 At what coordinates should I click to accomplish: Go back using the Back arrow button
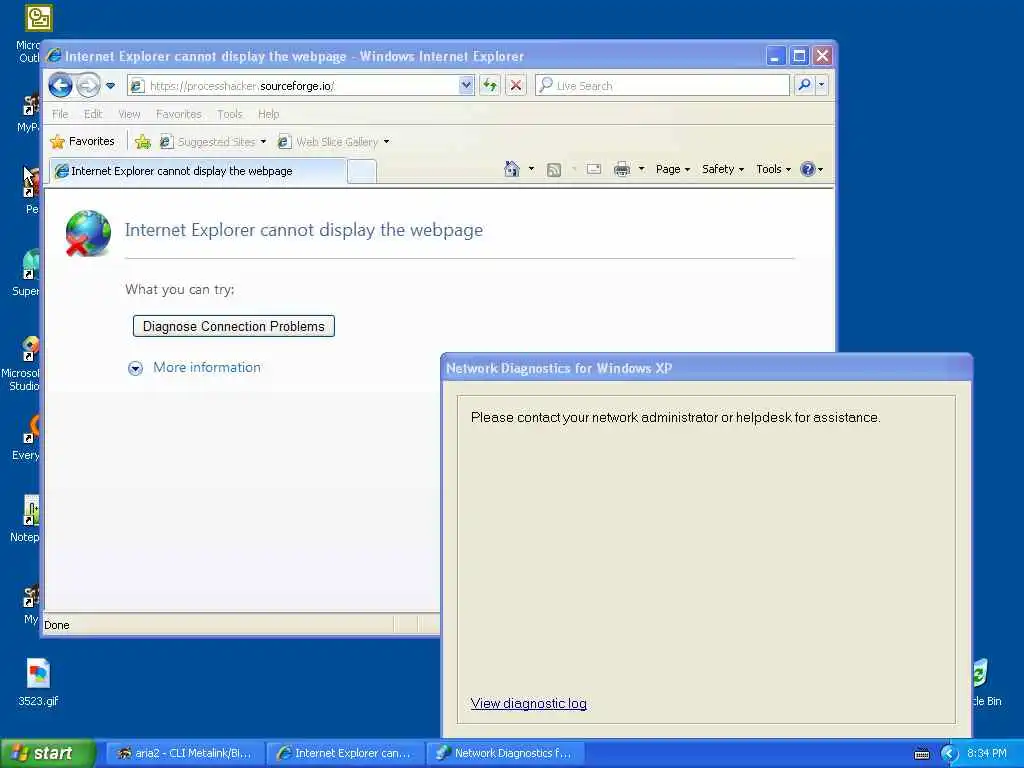pyautogui.click(x=60, y=86)
